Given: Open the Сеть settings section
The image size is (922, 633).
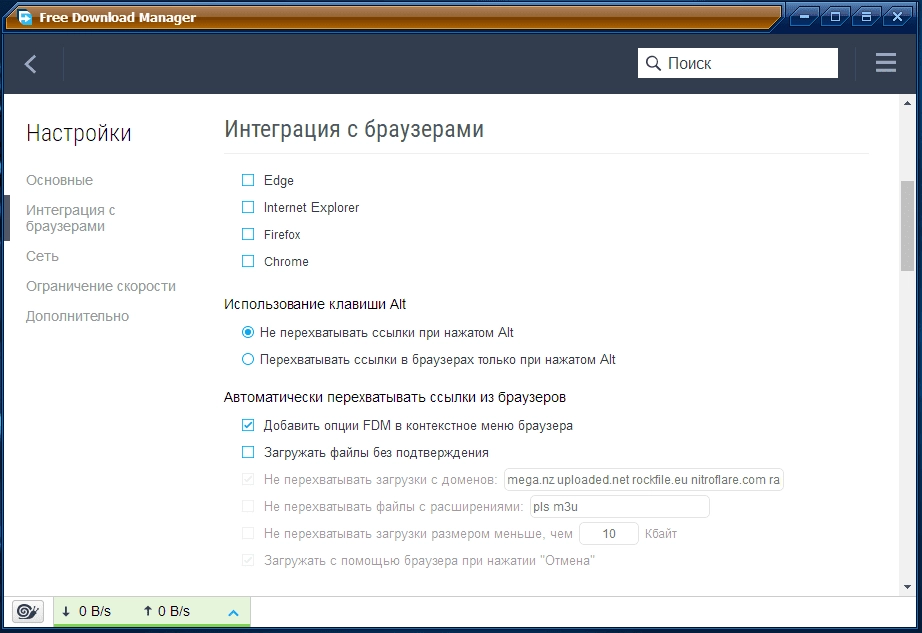Looking at the screenshot, I should pos(42,256).
